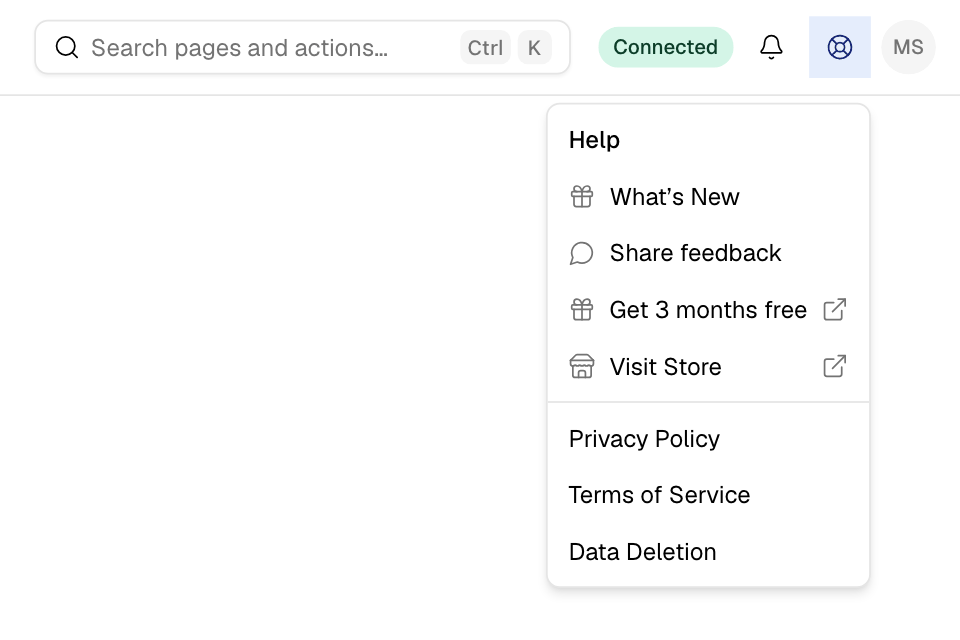Image resolution: width=960 pixels, height=640 pixels.
Task: Click the Connected status badge
Action: (x=666, y=47)
